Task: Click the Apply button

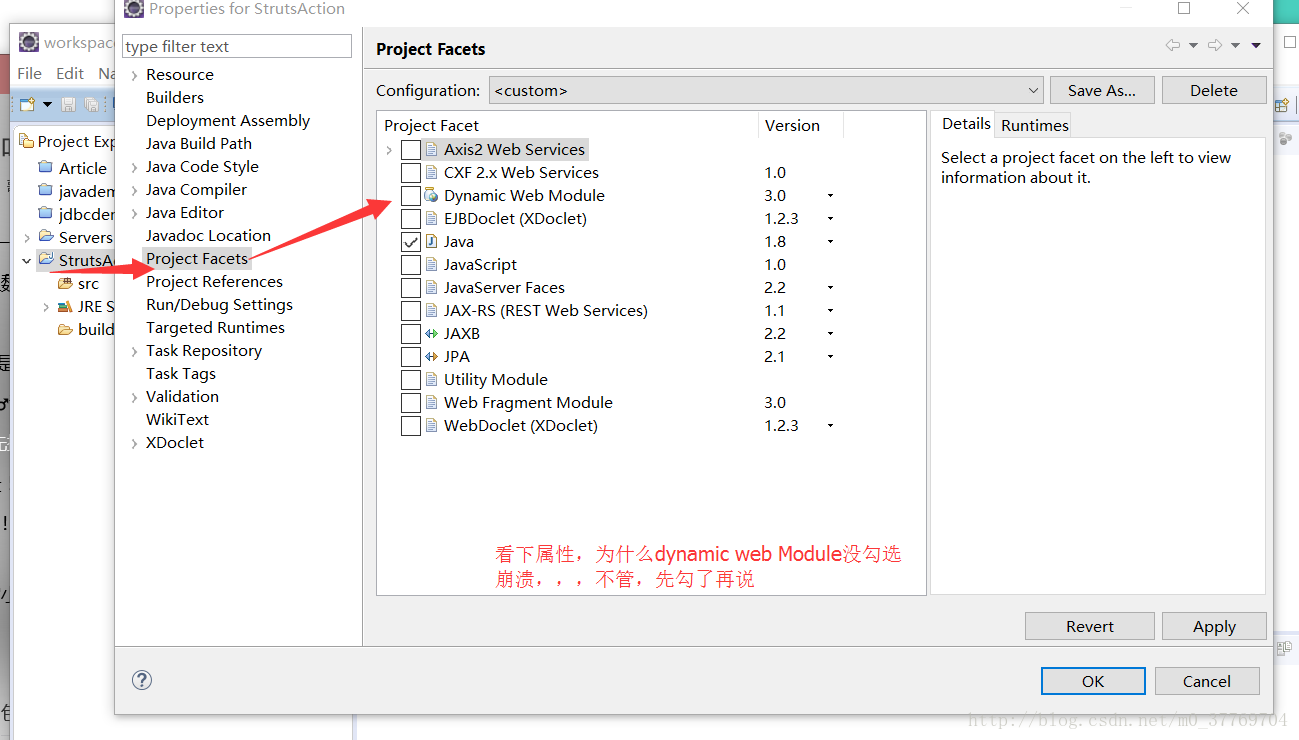Action: pyautogui.click(x=1214, y=626)
